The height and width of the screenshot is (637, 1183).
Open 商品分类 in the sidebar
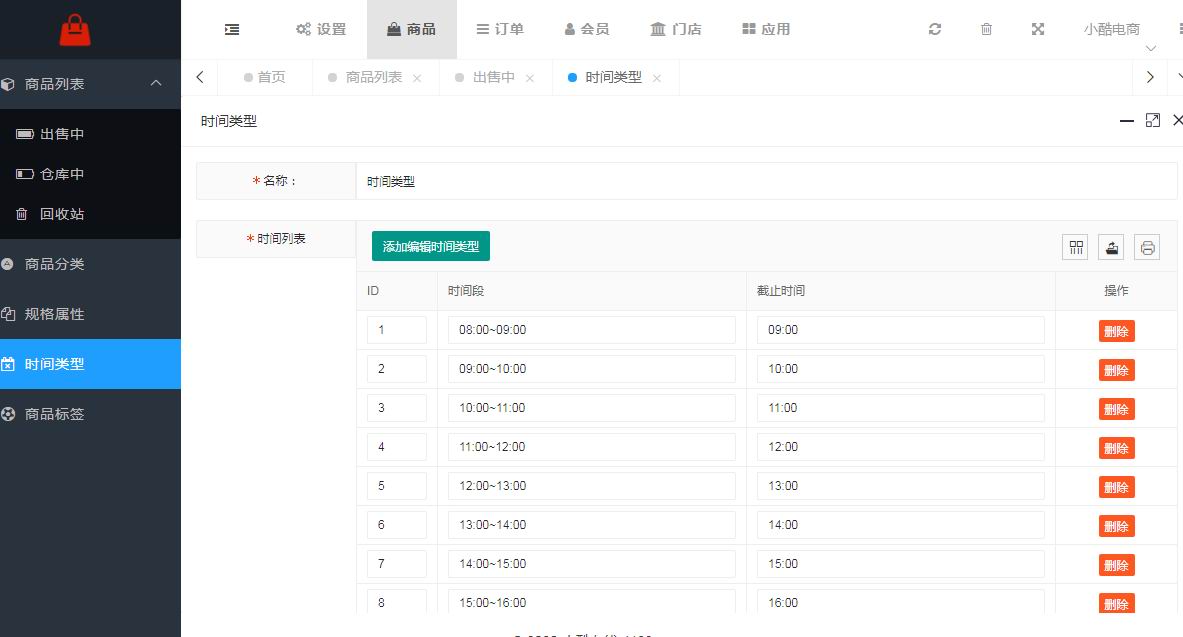pos(91,264)
